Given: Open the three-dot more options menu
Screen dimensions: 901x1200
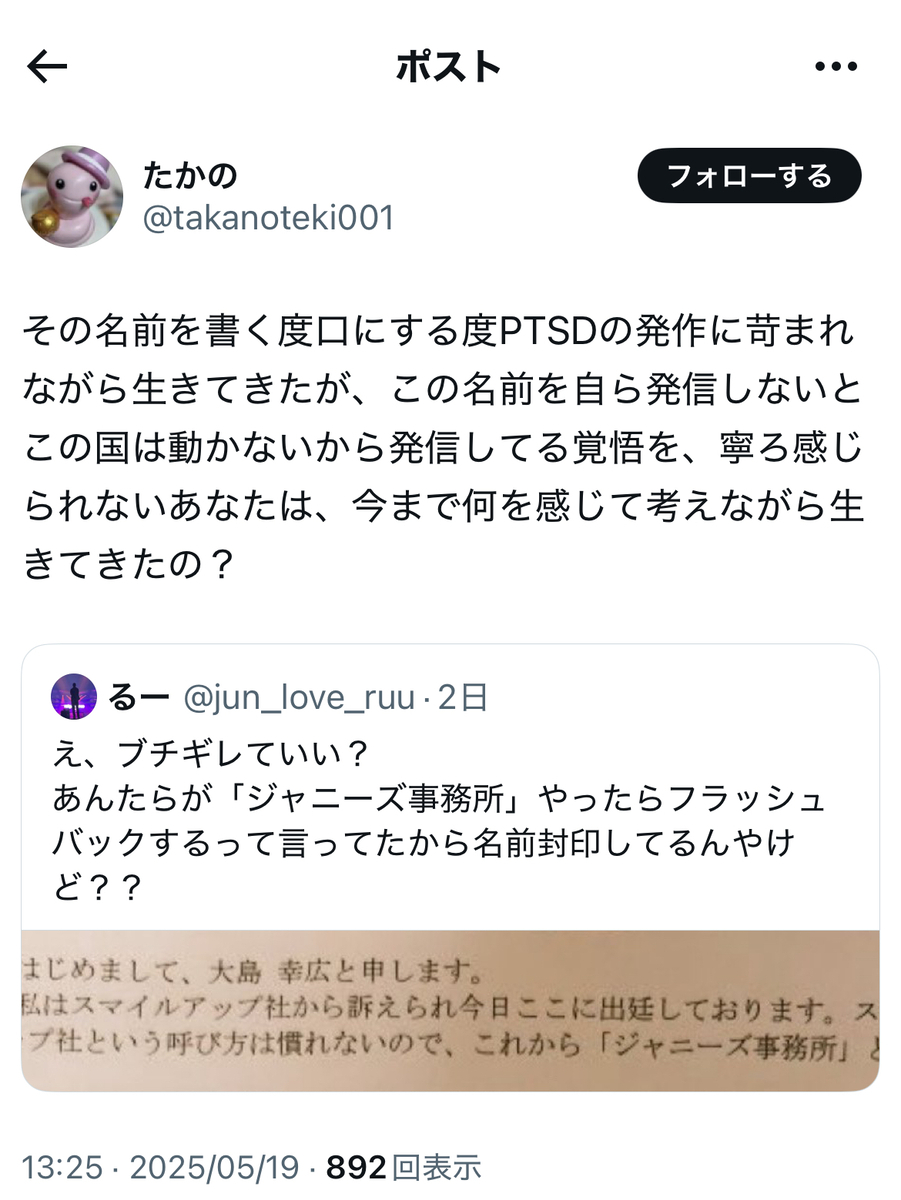Looking at the screenshot, I should pyautogui.click(x=837, y=67).
